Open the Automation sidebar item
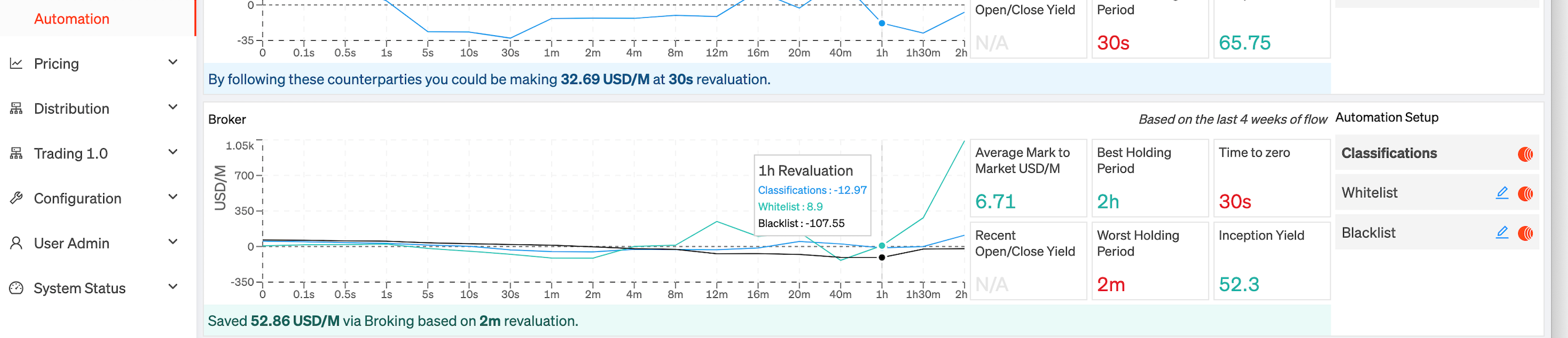This screenshot has width=1568, height=338. point(97,19)
